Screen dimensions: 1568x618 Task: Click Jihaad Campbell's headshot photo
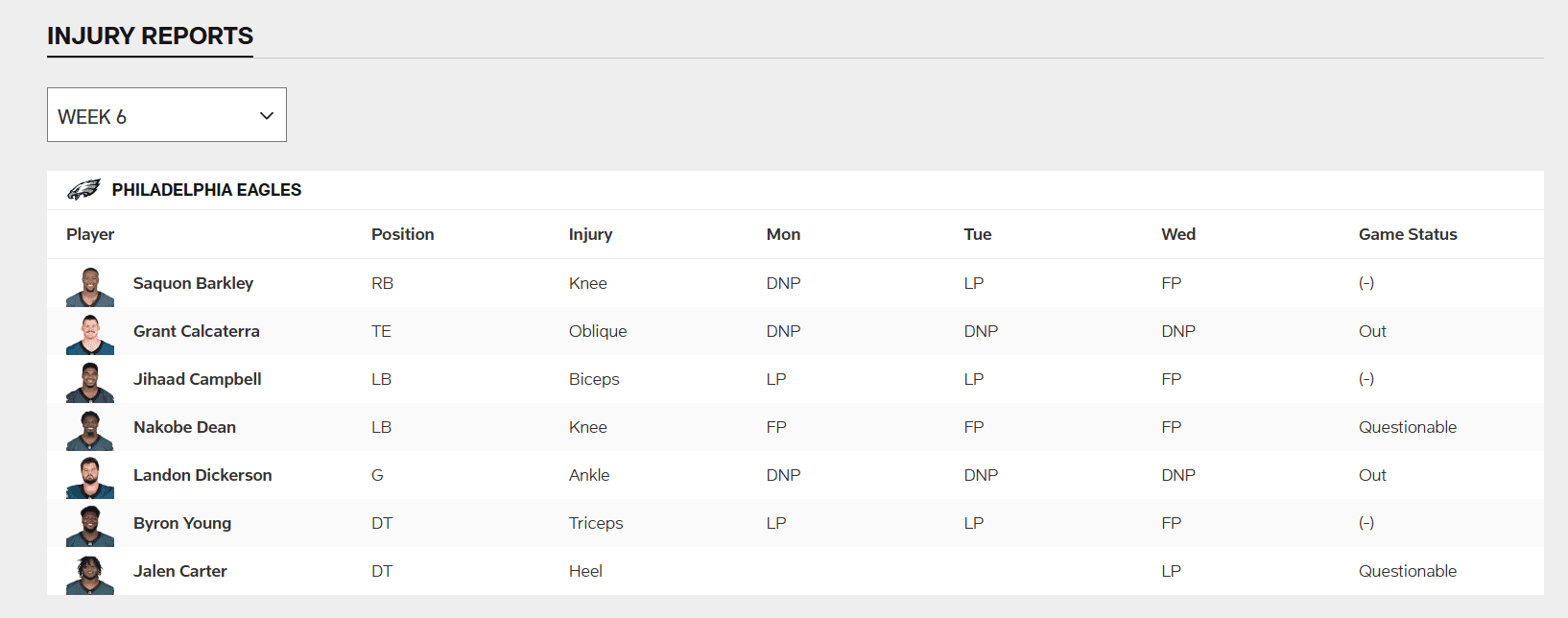(90, 382)
